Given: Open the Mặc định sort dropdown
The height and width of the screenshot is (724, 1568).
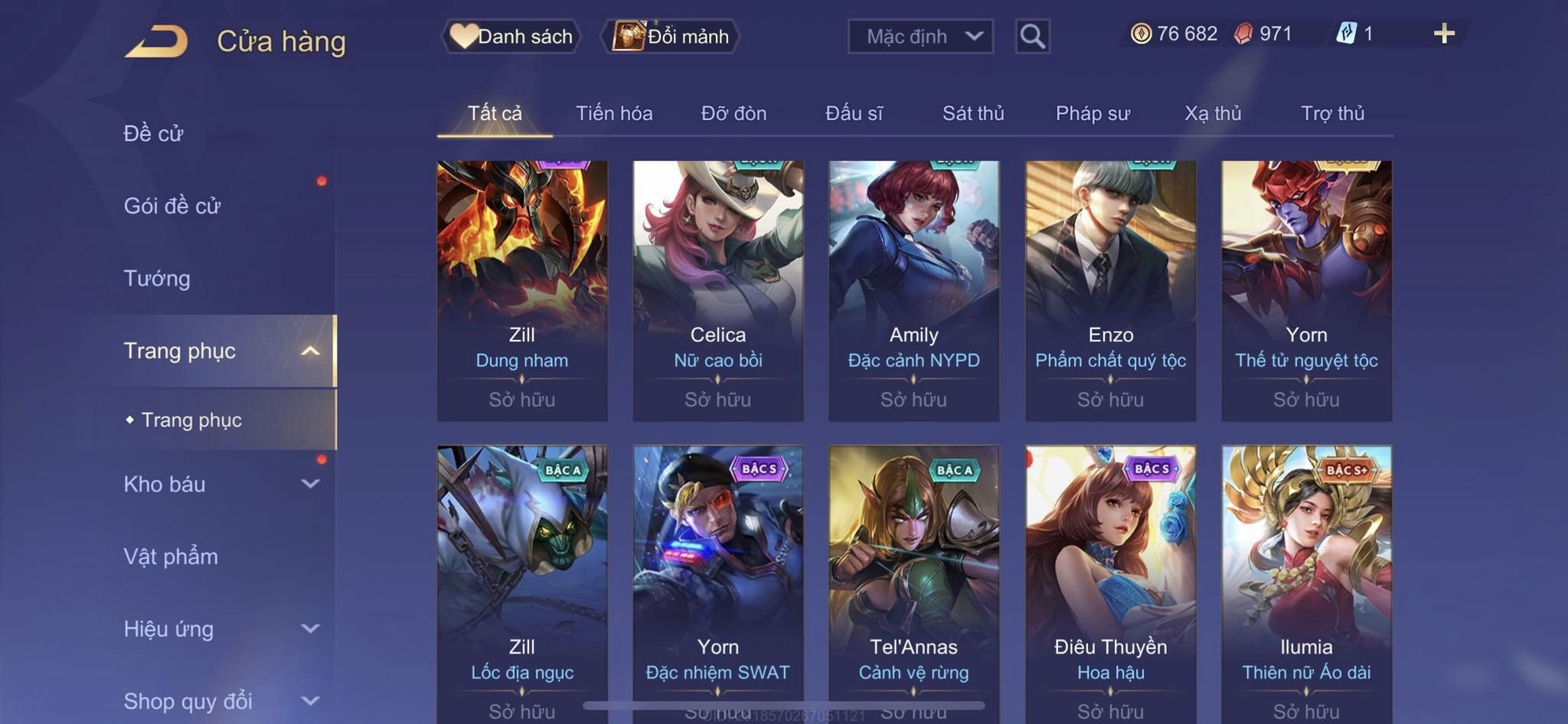Looking at the screenshot, I should click(x=920, y=36).
